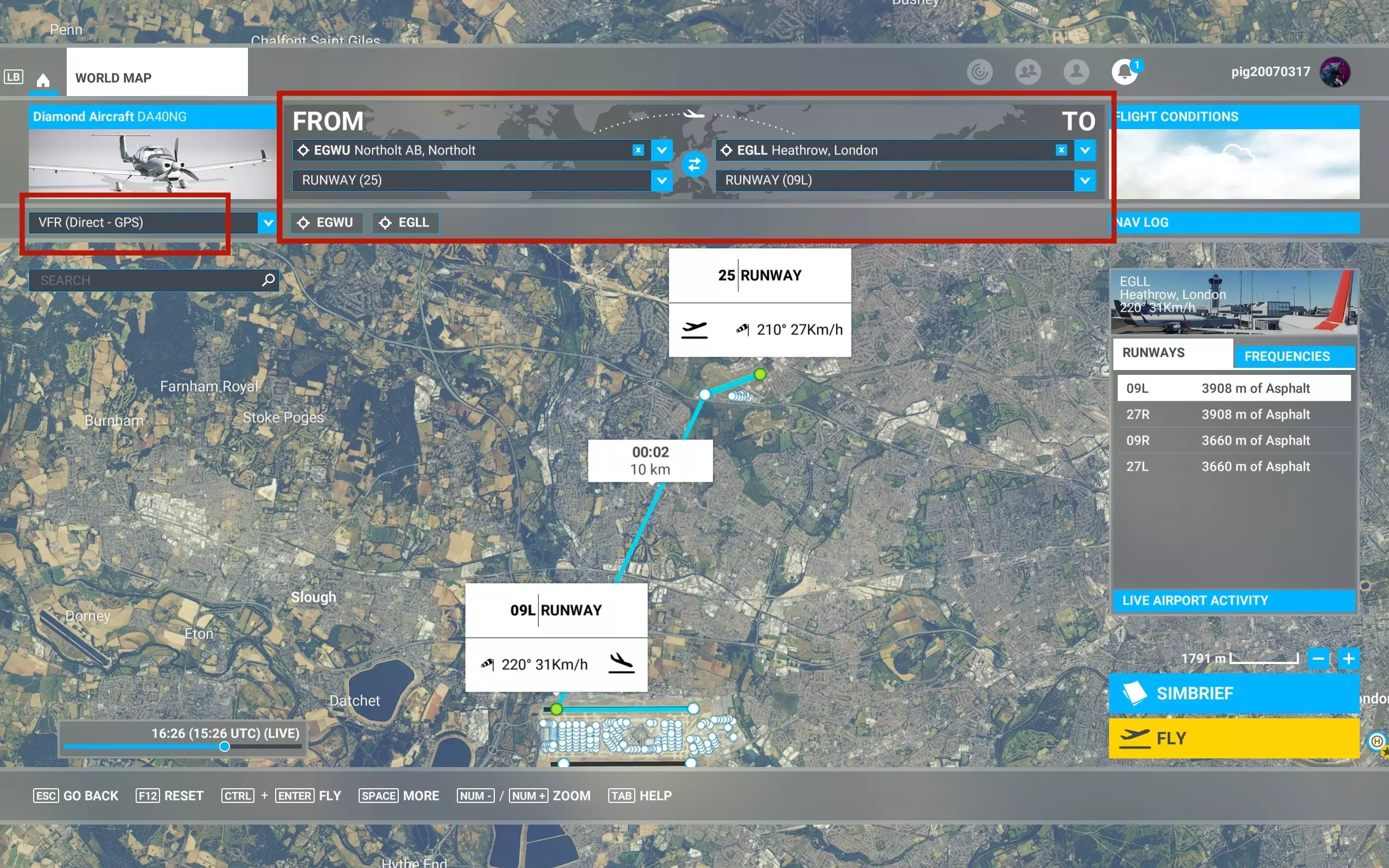Click the swap departure and arrival icon

[694, 165]
